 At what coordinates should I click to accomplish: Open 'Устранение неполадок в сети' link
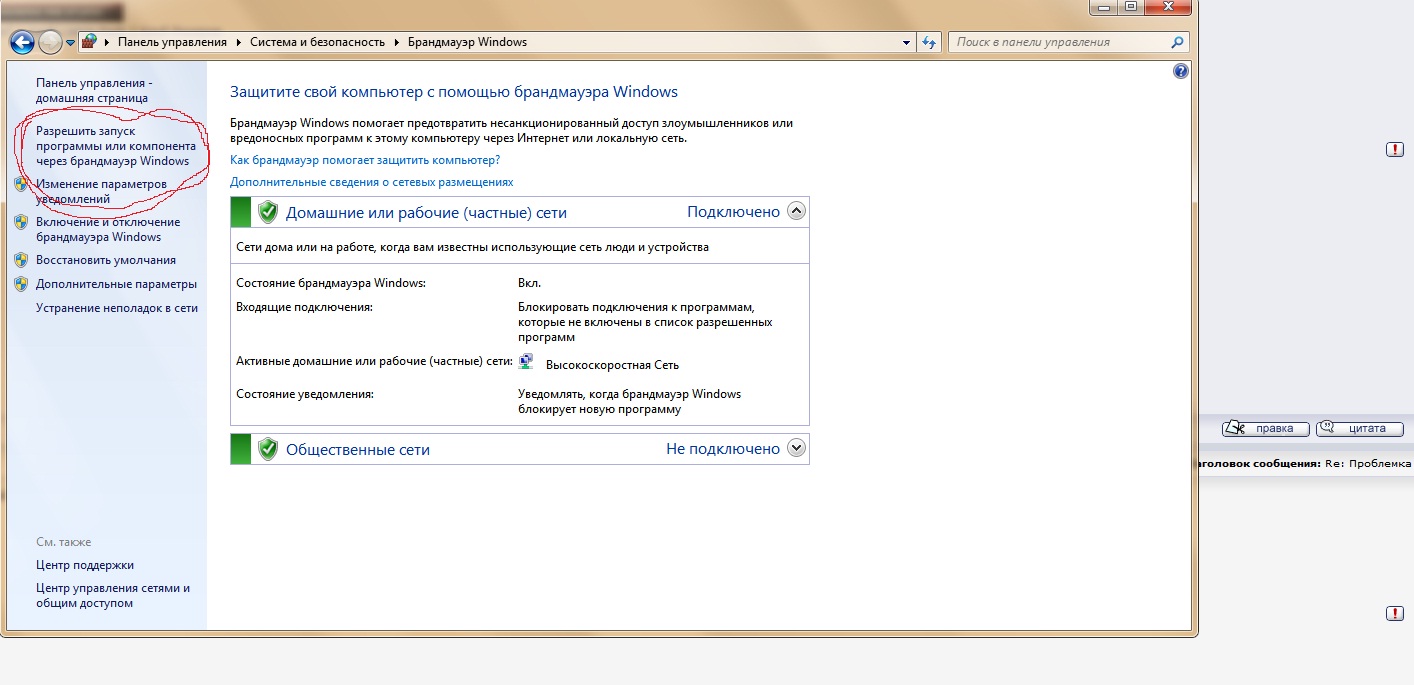click(x=117, y=308)
